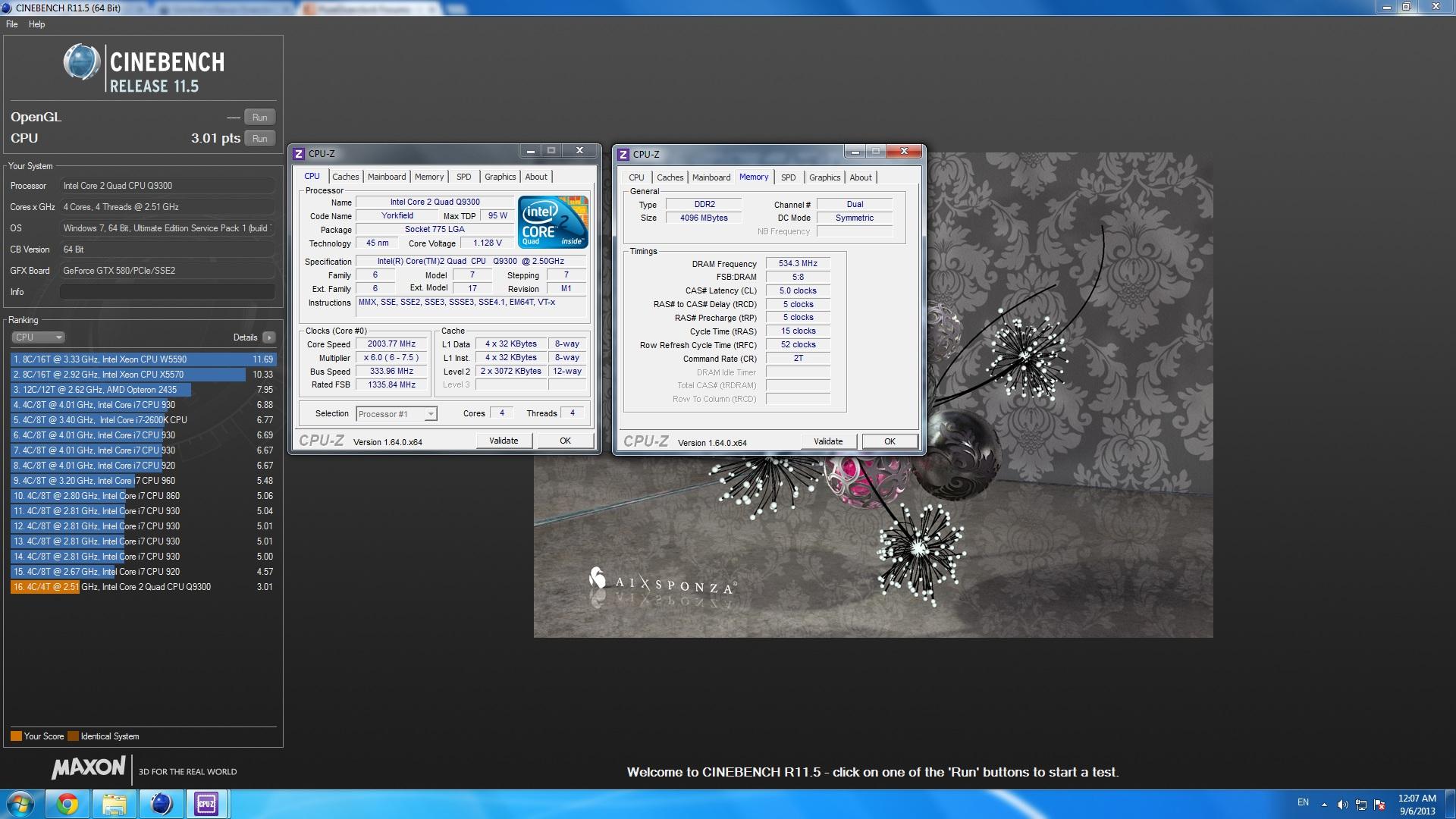Switch to CPU-Z taskbar icon
The width and height of the screenshot is (1456, 819).
point(206,804)
